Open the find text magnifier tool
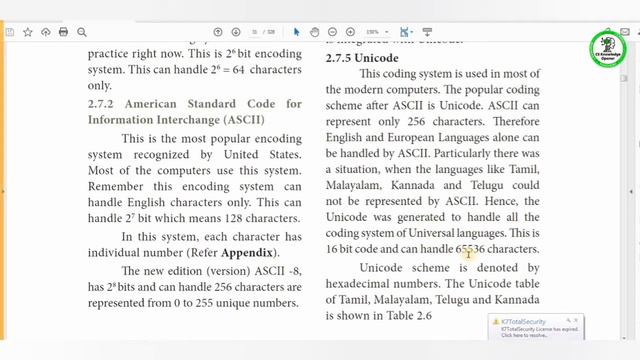 coord(82,32)
